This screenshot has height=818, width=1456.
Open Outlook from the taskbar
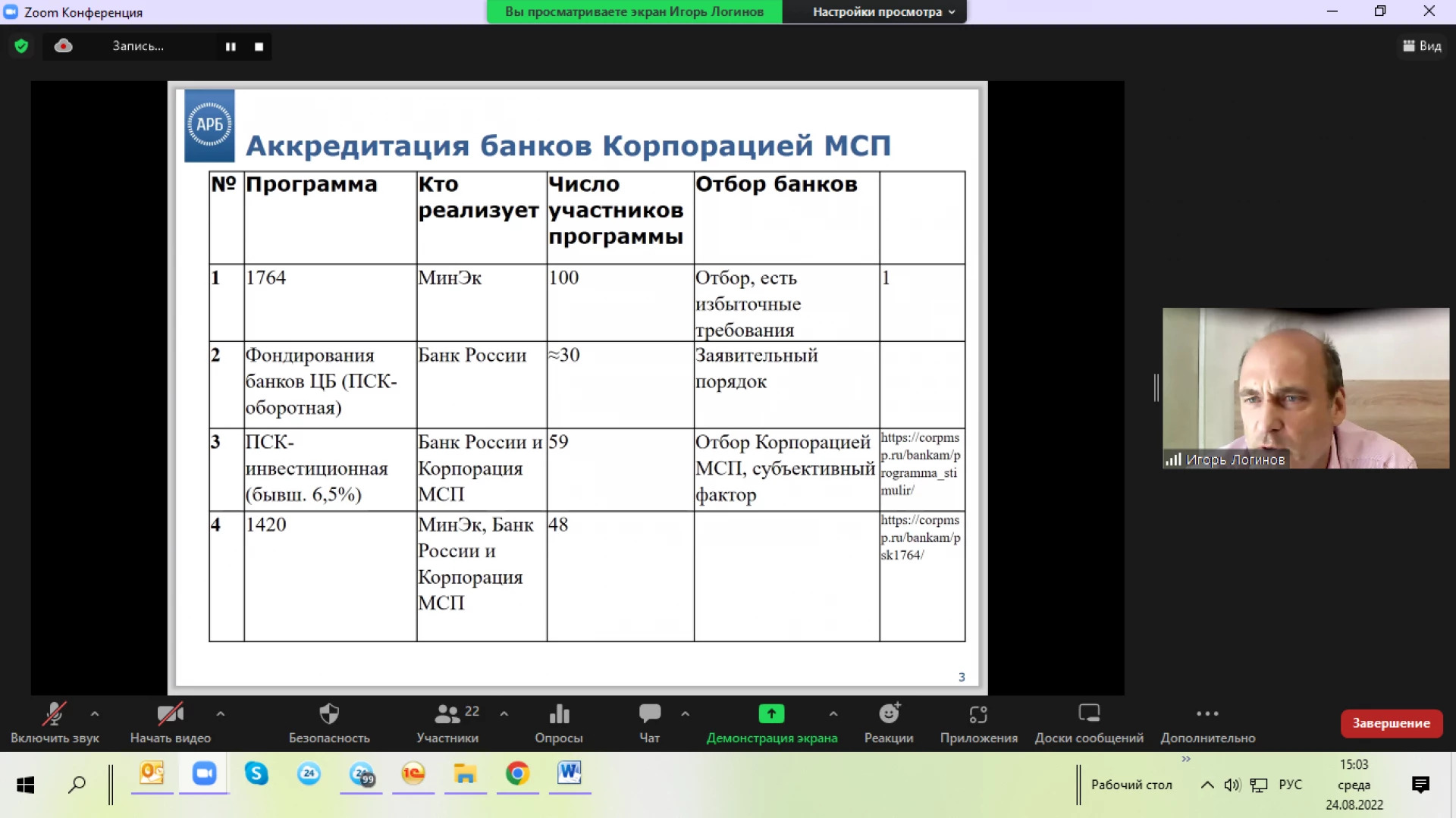(152, 774)
